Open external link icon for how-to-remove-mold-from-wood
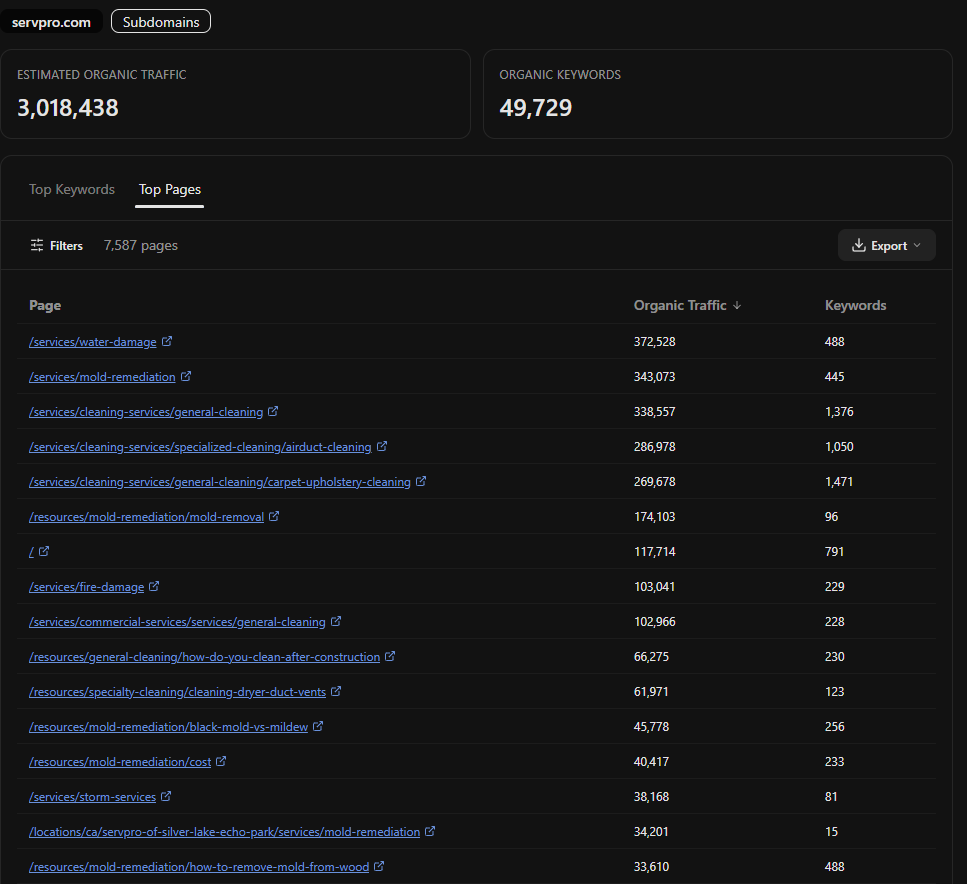 (379, 867)
